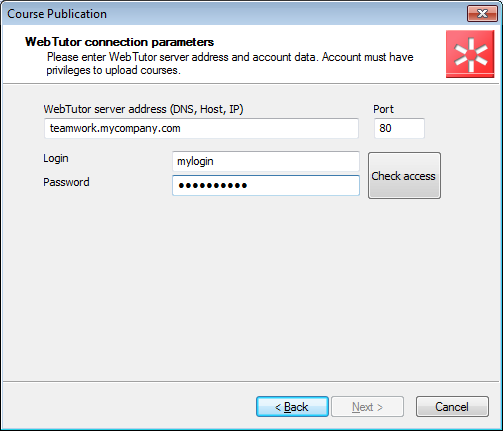
Task: Select the Port field containing 80
Action: point(399,128)
